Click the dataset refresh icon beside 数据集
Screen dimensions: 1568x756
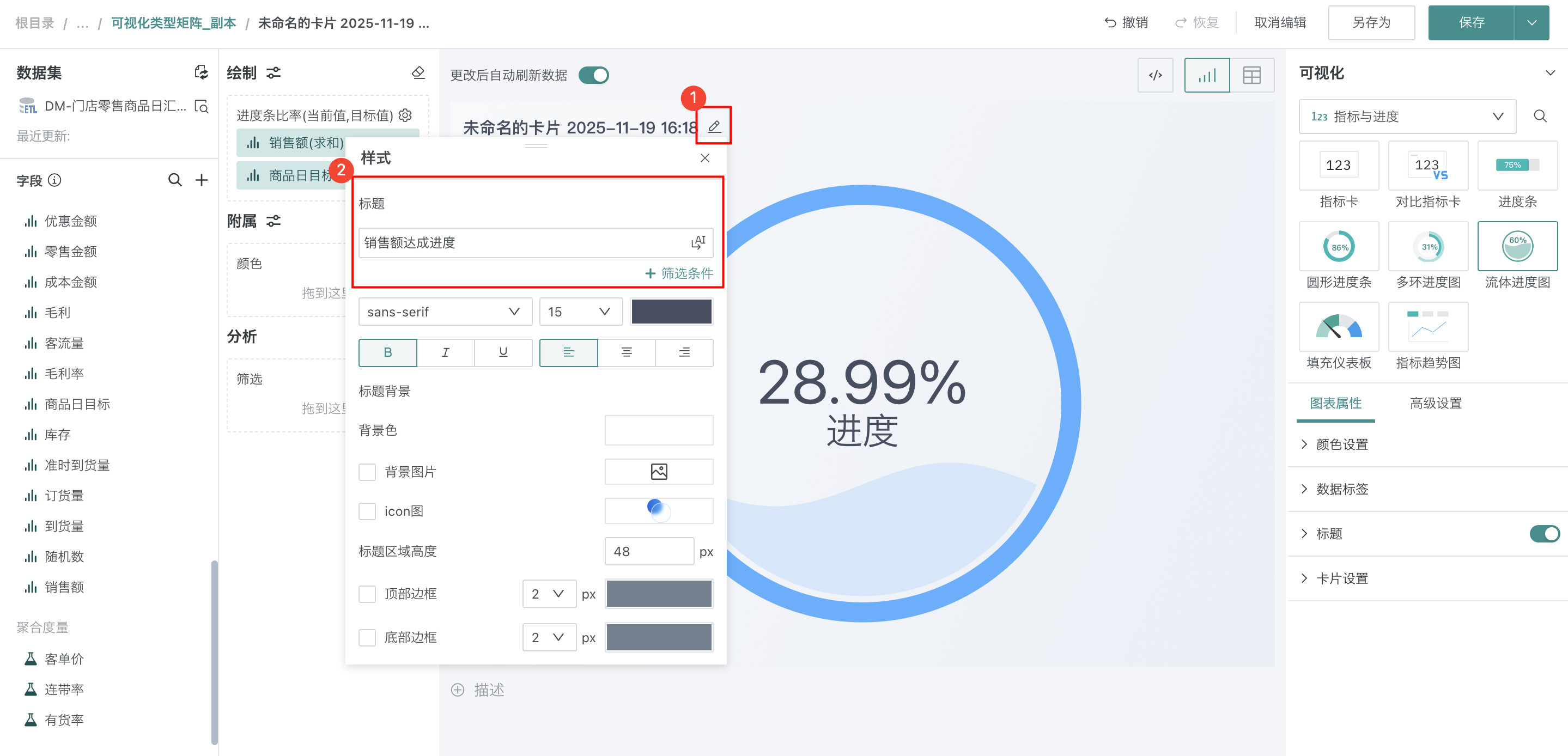(201, 72)
